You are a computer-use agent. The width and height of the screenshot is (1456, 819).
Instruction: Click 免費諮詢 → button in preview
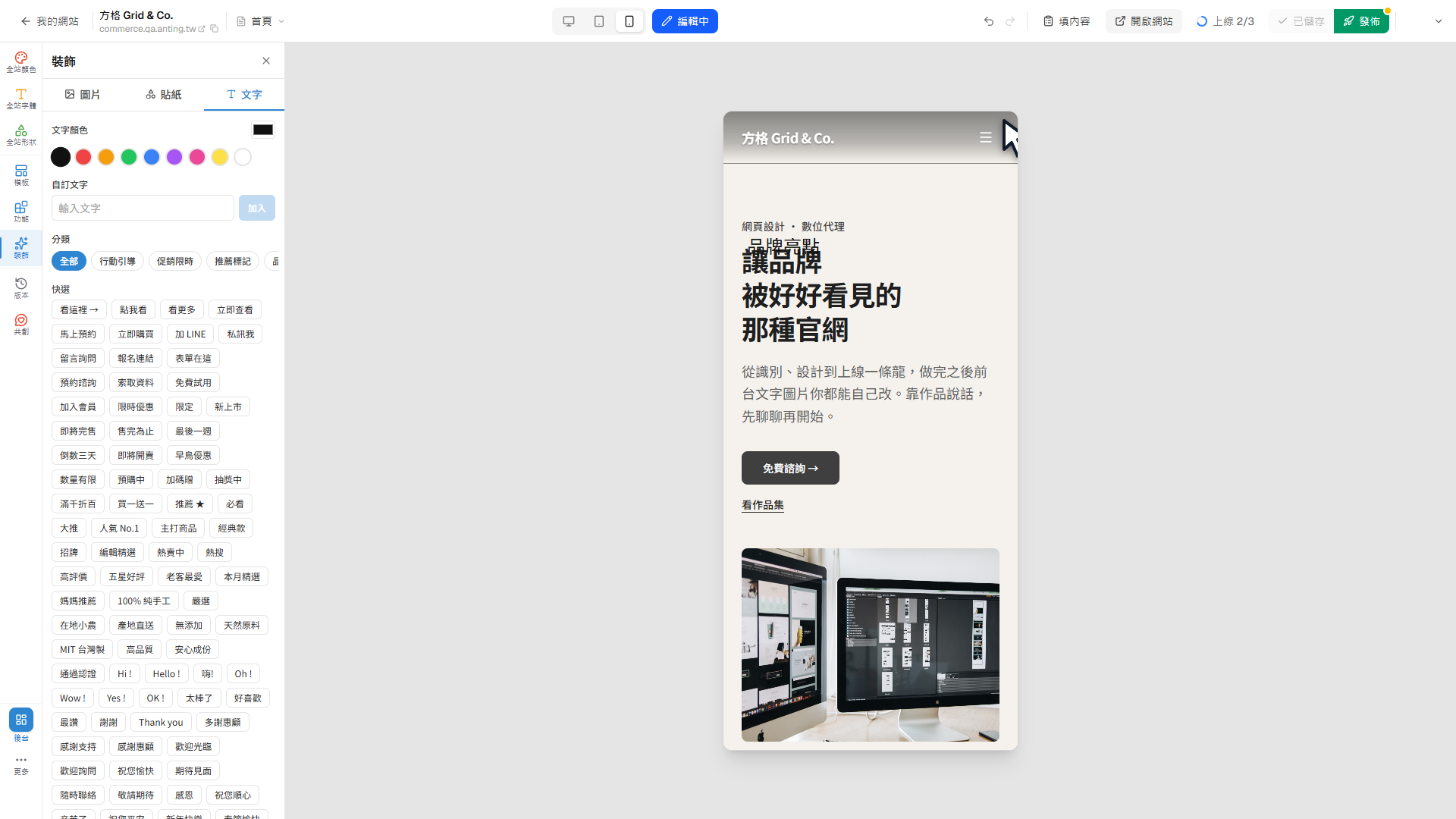pyautogui.click(x=790, y=468)
